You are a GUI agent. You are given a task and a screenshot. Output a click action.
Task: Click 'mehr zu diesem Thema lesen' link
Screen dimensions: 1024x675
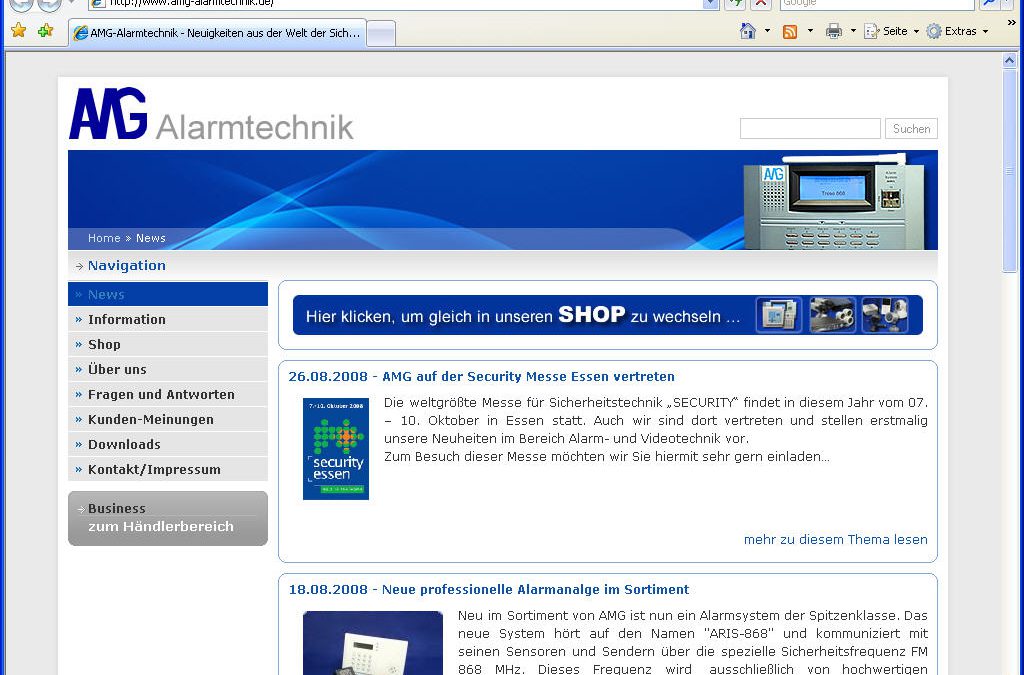835,539
